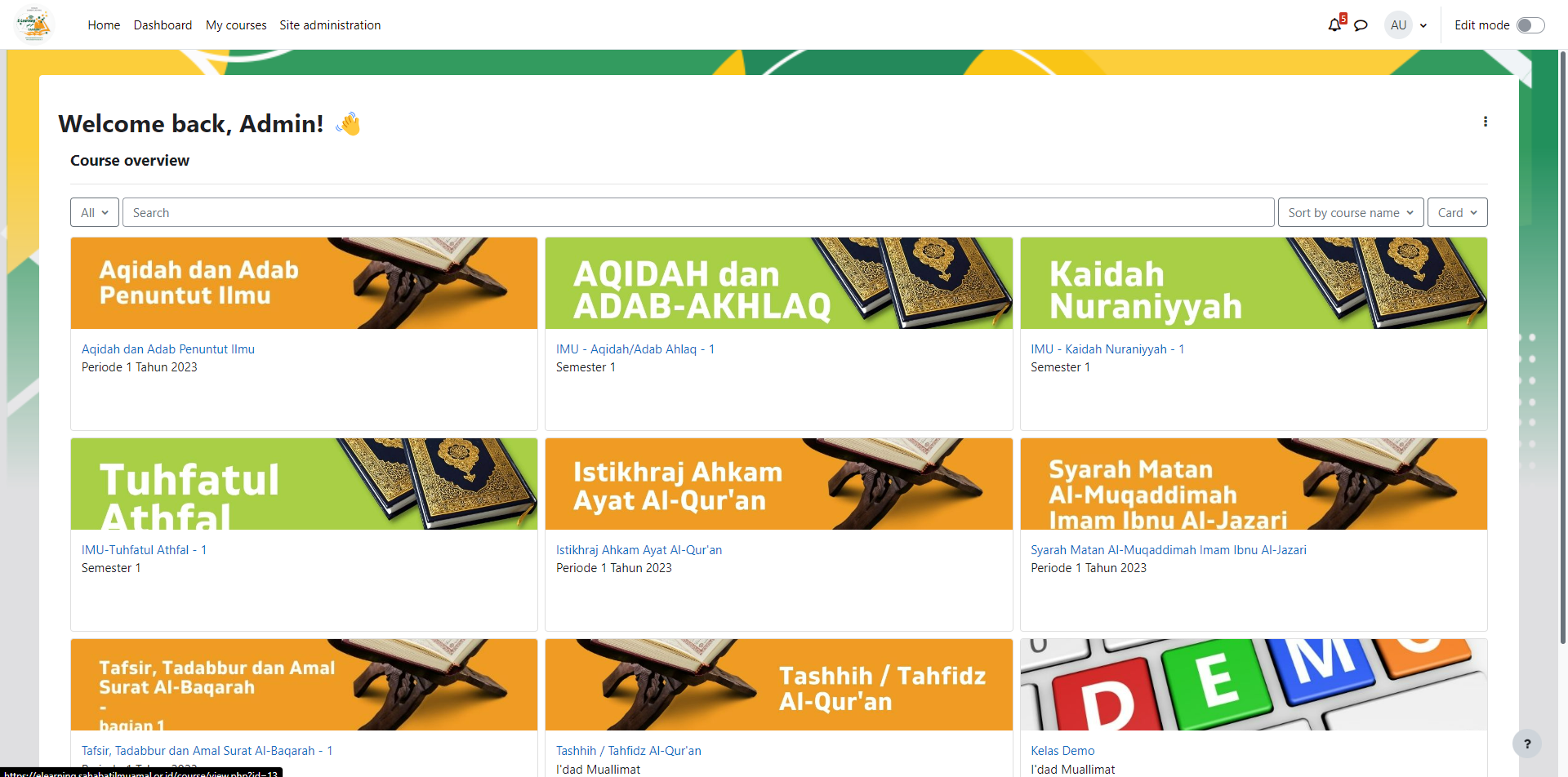The image size is (1568, 777).
Task: Click the Tafsir, Tadabbur dan Amal banner
Action: coord(304,685)
